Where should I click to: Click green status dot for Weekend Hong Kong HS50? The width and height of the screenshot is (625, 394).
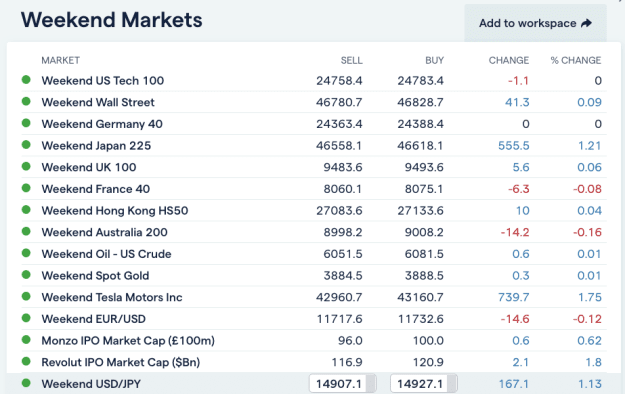pyautogui.click(x=26, y=209)
